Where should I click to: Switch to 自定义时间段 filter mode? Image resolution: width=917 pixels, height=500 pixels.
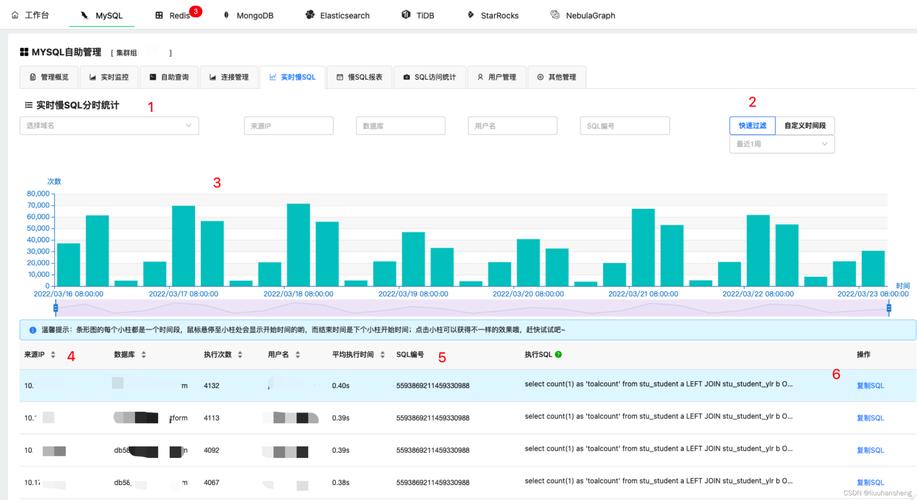click(x=805, y=125)
